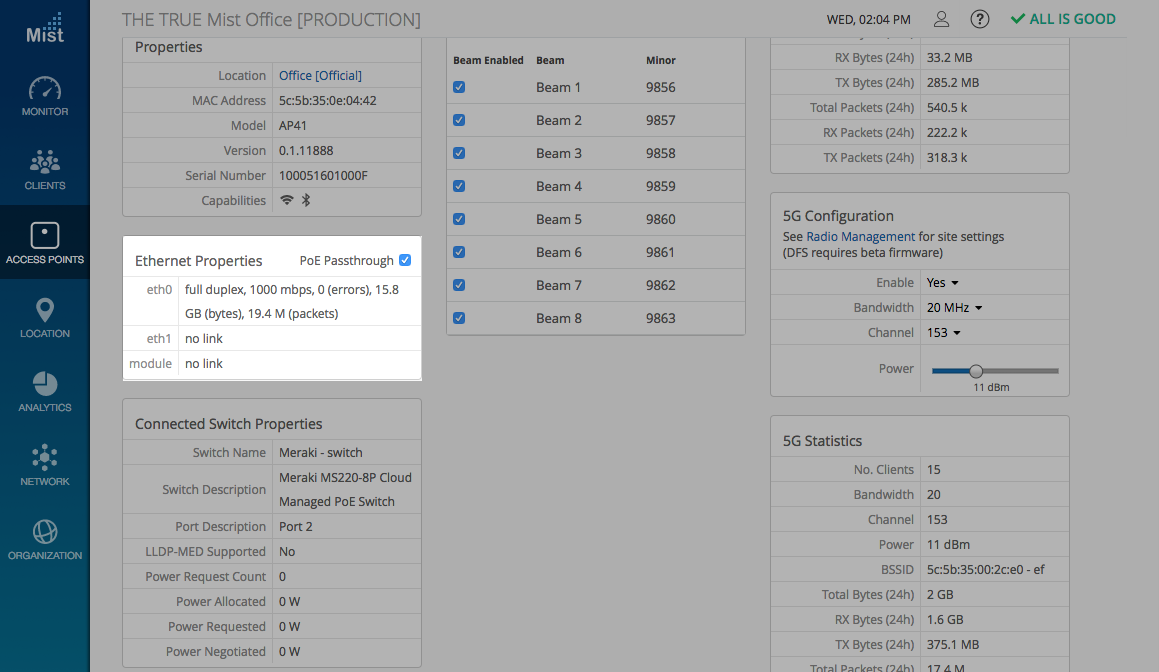Uncheck Beam 1 enabled checkbox
Screen dimensions: 1159x672
click(459, 87)
